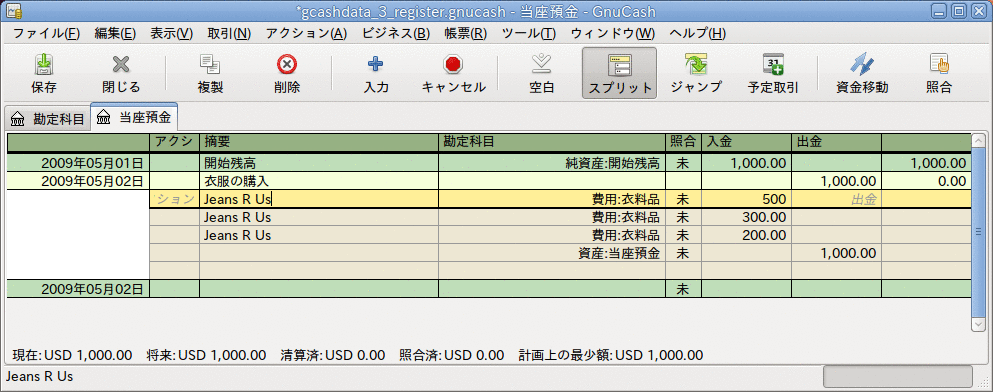Select the 当座預金 tab
993x392 pixels.
pyautogui.click(x=134, y=118)
